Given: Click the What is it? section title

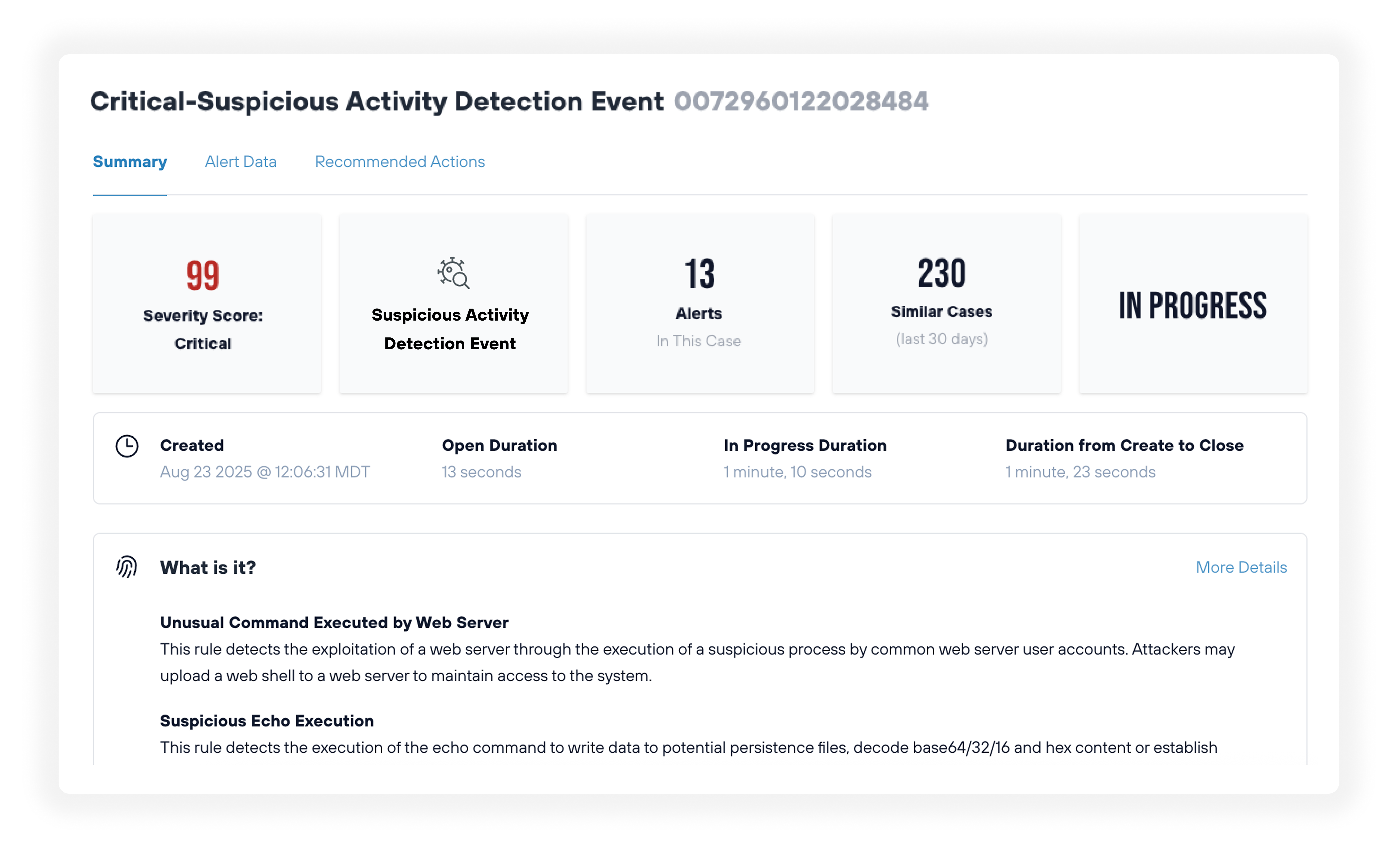Looking at the screenshot, I should (208, 567).
